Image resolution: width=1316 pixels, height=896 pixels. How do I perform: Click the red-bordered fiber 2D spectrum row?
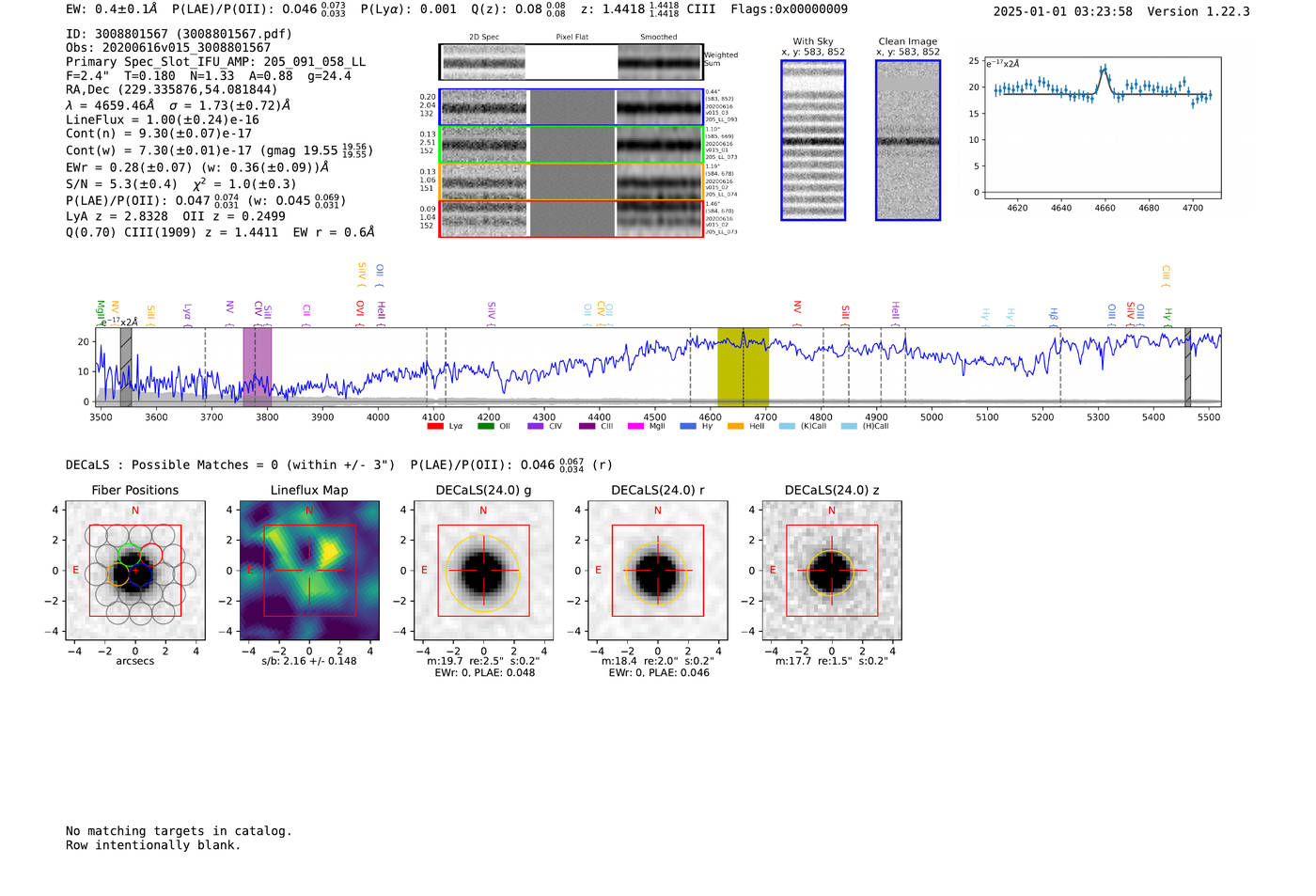tap(572, 219)
